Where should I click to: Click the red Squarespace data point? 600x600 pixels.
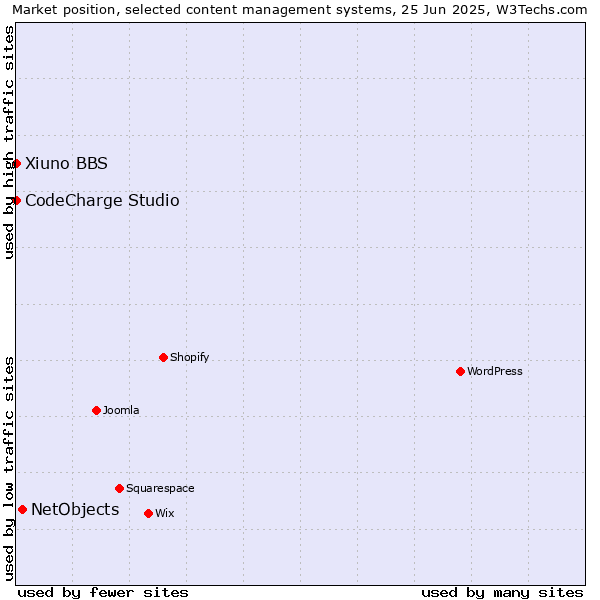click(x=119, y=489)
